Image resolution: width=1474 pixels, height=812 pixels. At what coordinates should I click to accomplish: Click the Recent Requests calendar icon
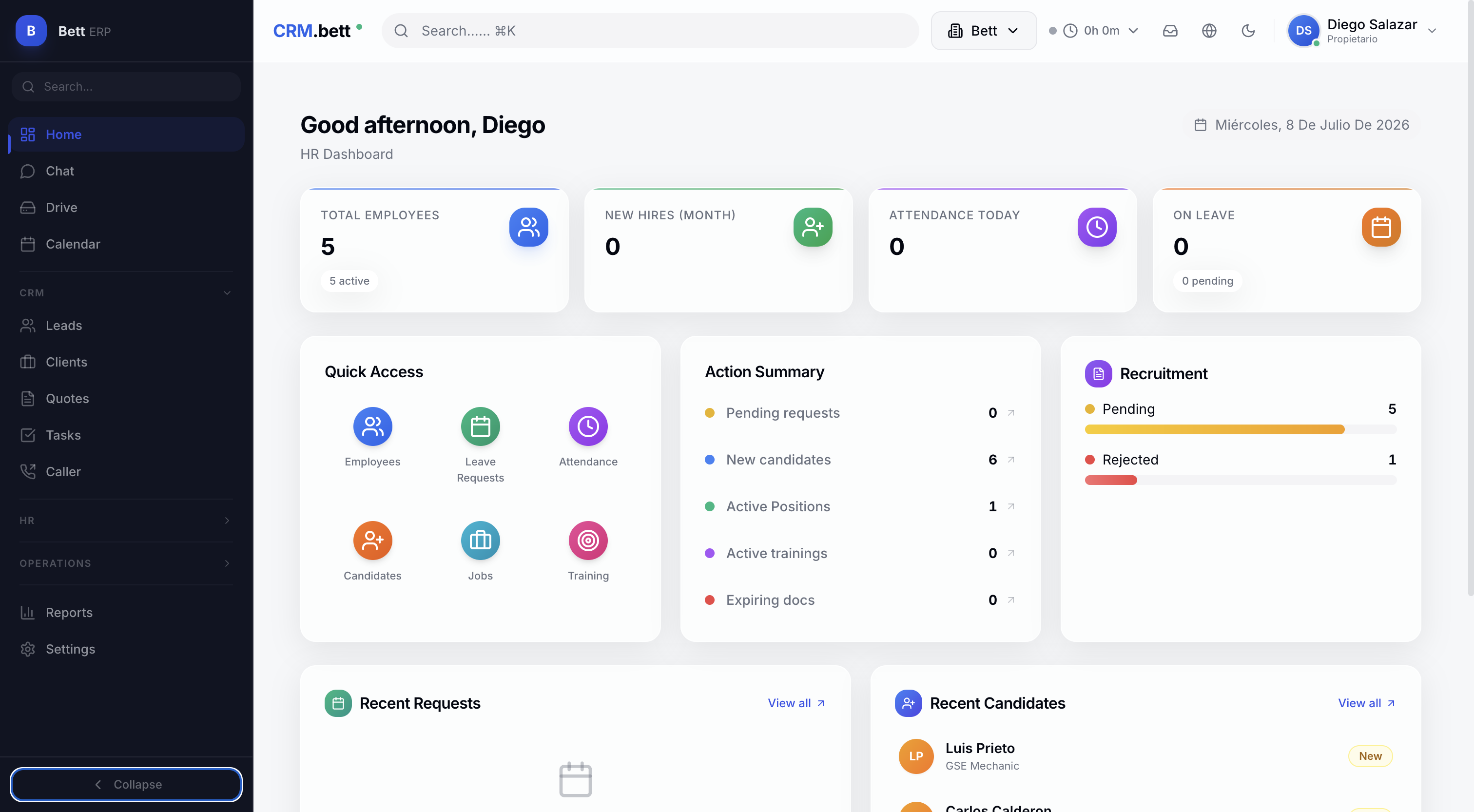[338, 703]
